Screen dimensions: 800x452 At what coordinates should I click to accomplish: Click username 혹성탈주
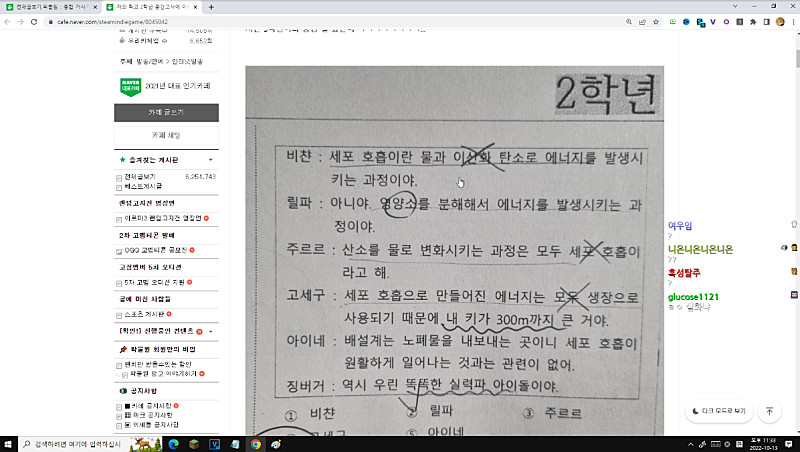684,273
